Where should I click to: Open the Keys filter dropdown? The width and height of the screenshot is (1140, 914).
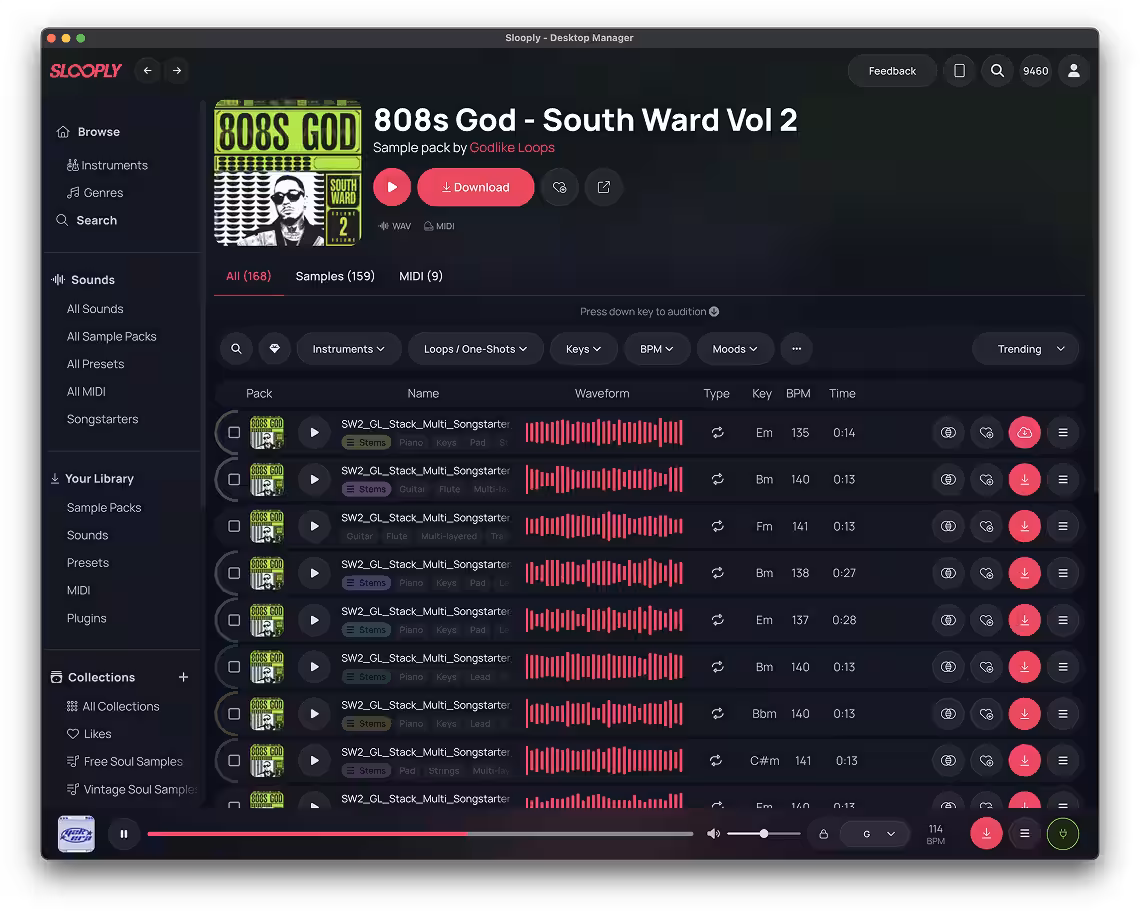pyautogui.click(x=583, y=349)
